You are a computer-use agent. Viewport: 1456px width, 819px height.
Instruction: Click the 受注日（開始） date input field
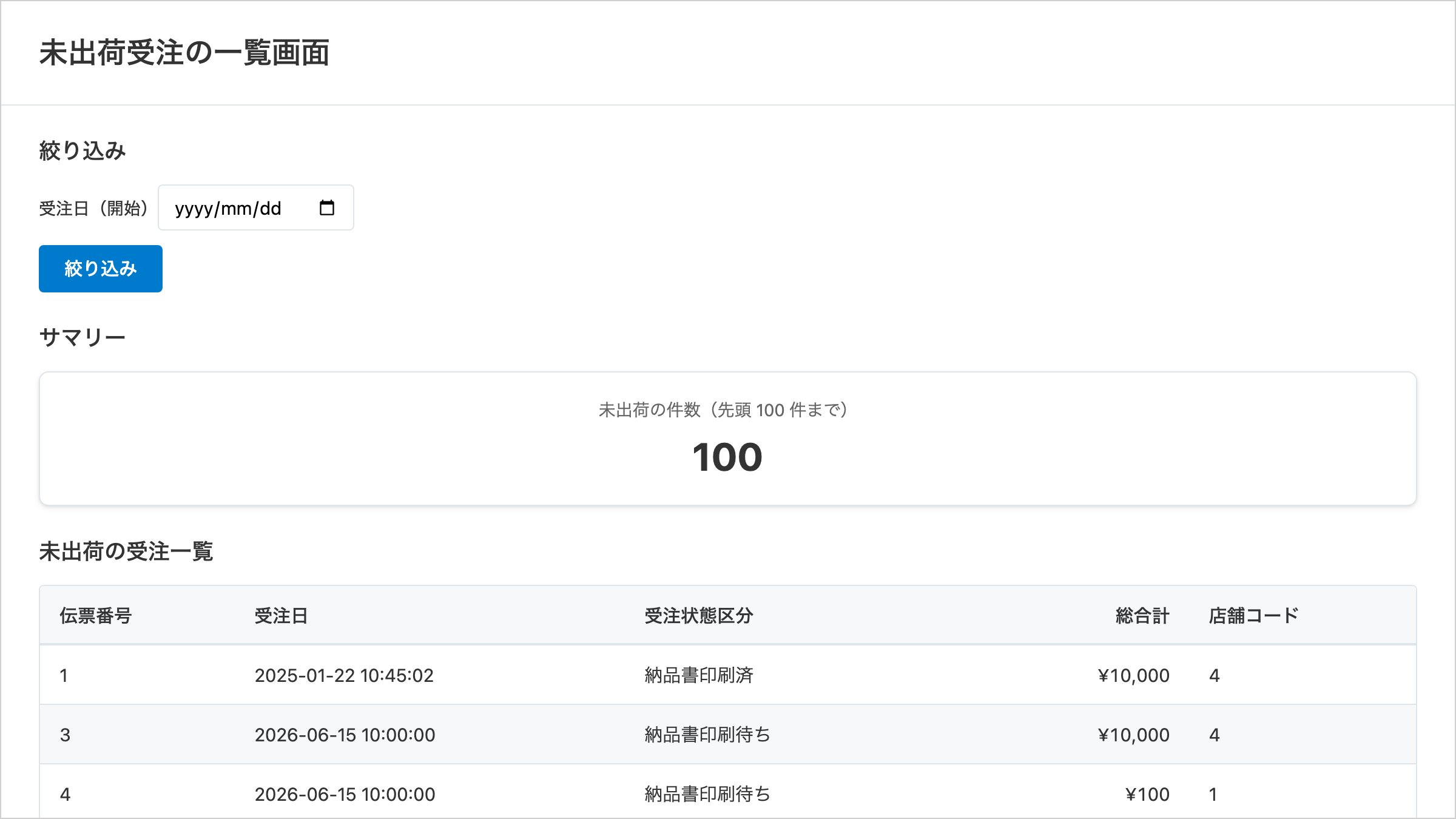[256, 207]
